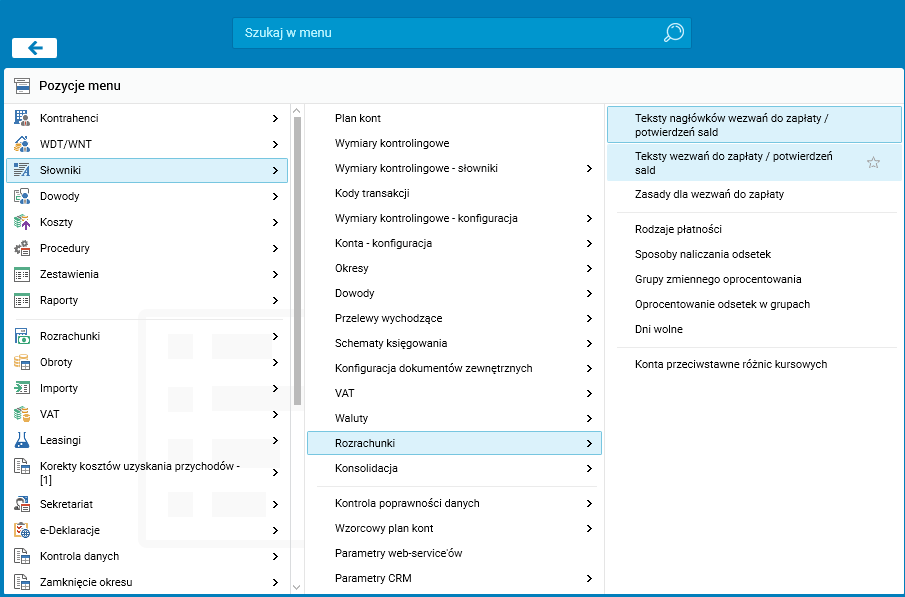This screenshot has width=905, height=597.
Task: Expand the Waluty submenu arrow
Action: pyautogui.click(x=589, y=418)
